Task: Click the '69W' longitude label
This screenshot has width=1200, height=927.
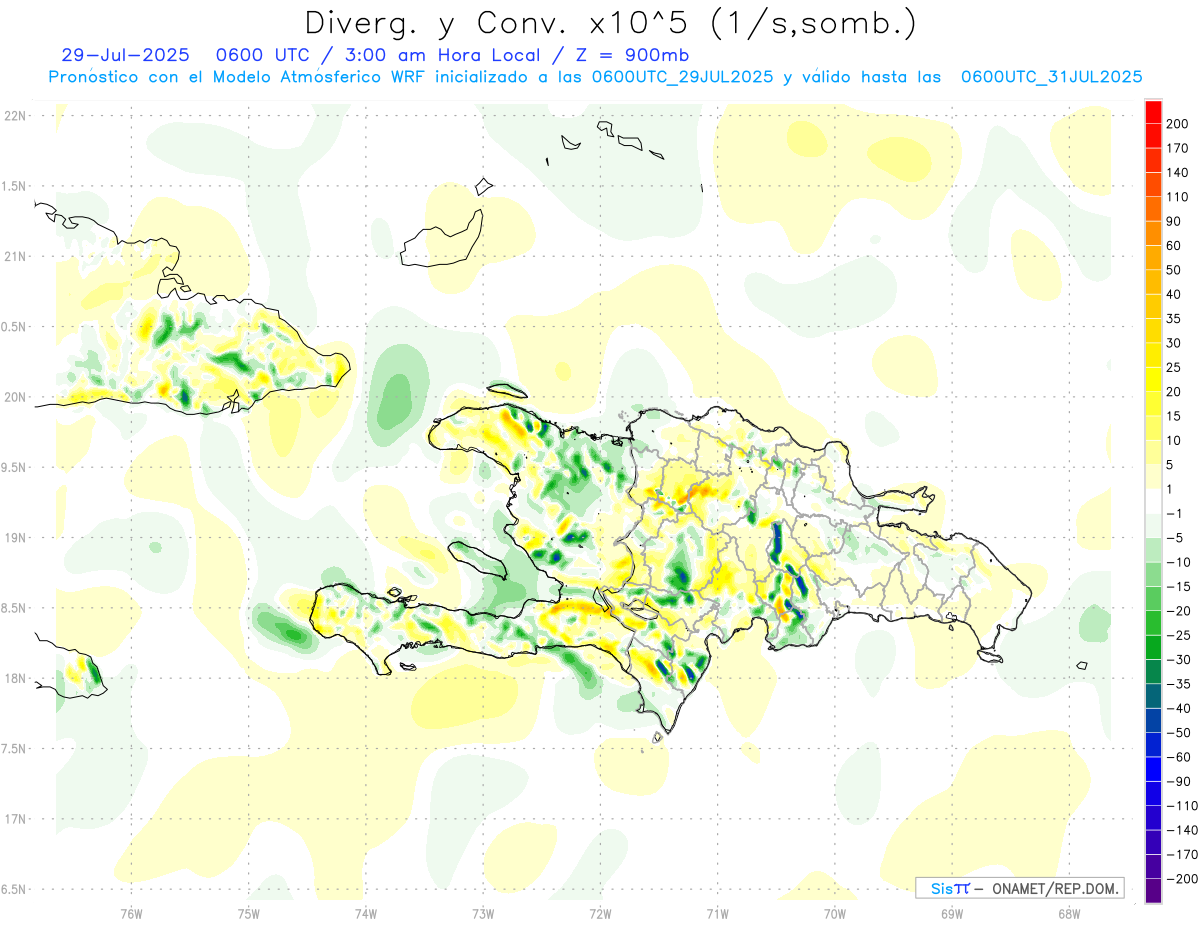Action: pyautogui.click(x=952, y=912)
